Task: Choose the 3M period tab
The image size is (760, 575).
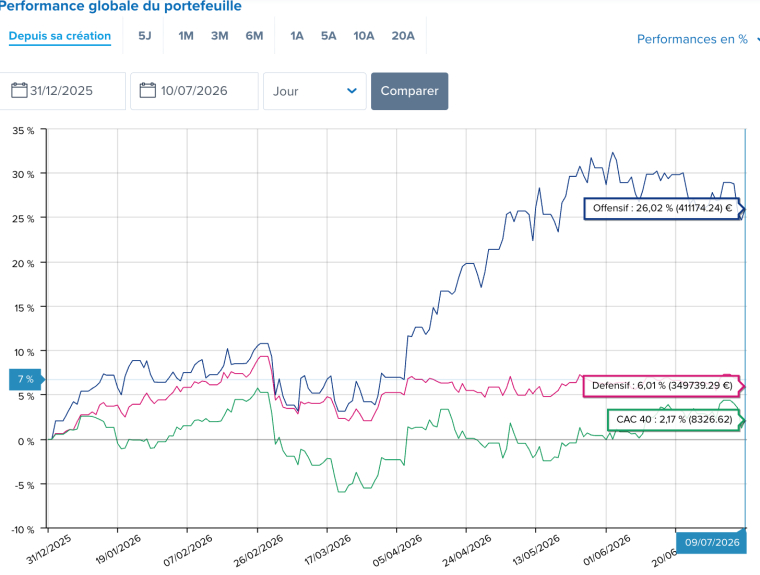Action: click(220, 36)
